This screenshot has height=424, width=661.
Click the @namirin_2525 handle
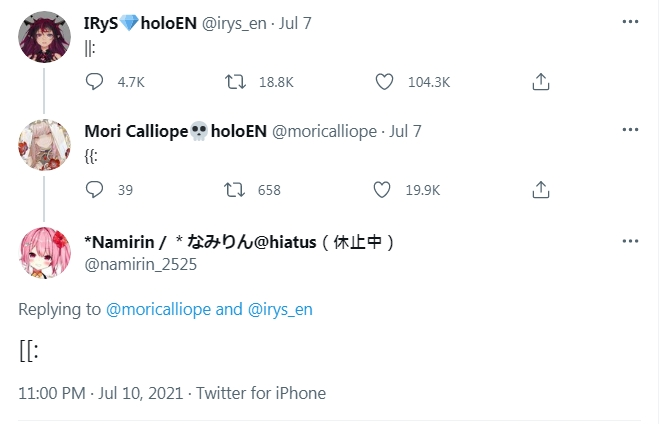141,264
